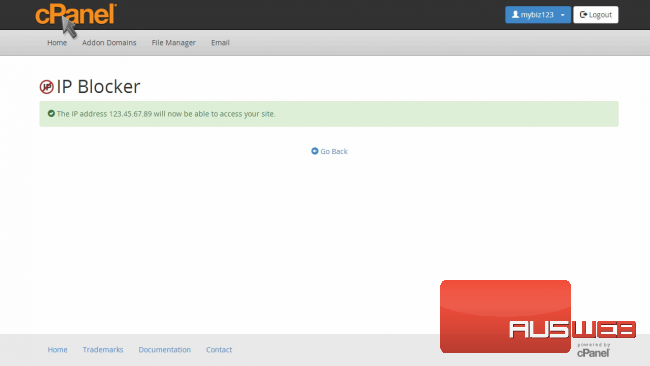
Task: Follow the Go Back link
Action: pos(330,151)
